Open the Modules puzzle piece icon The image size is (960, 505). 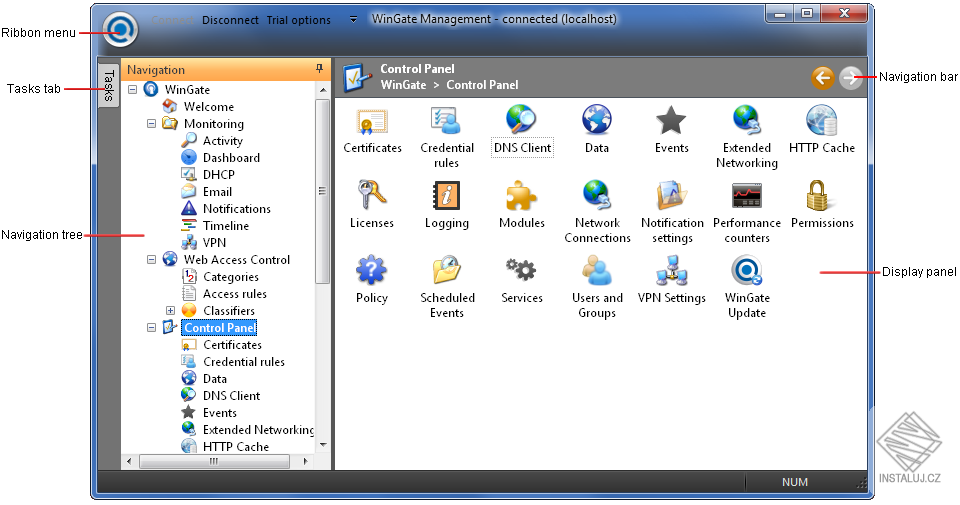pos(521,196)
